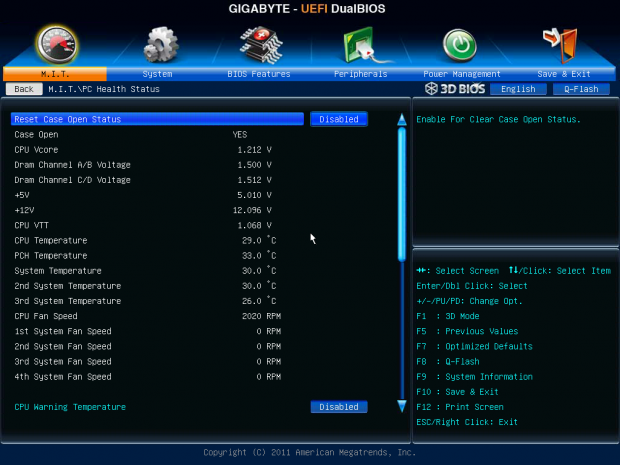
Task: Open the M.I.T. speedometer icon
Action: point(57,45)
